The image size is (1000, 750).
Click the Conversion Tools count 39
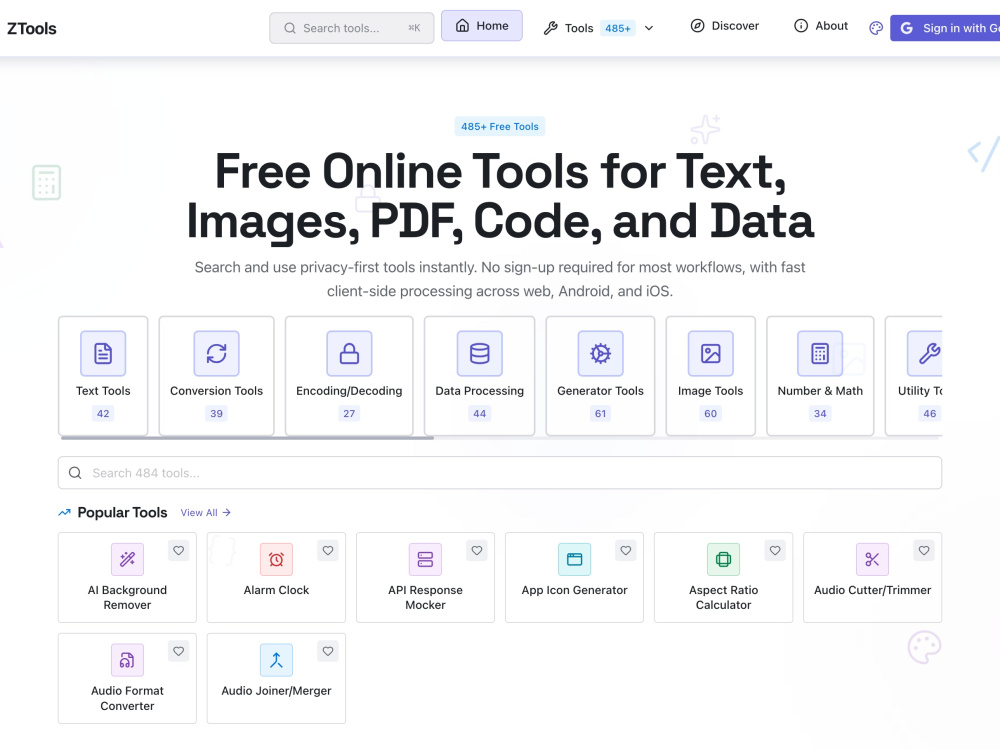tap(216, 413)
